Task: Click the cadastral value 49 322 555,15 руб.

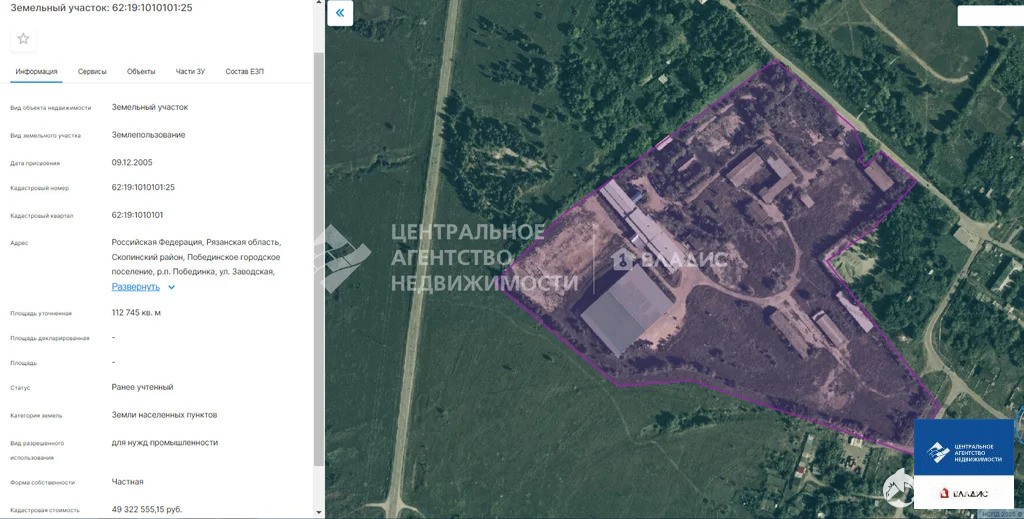Action: coord(147,509)
